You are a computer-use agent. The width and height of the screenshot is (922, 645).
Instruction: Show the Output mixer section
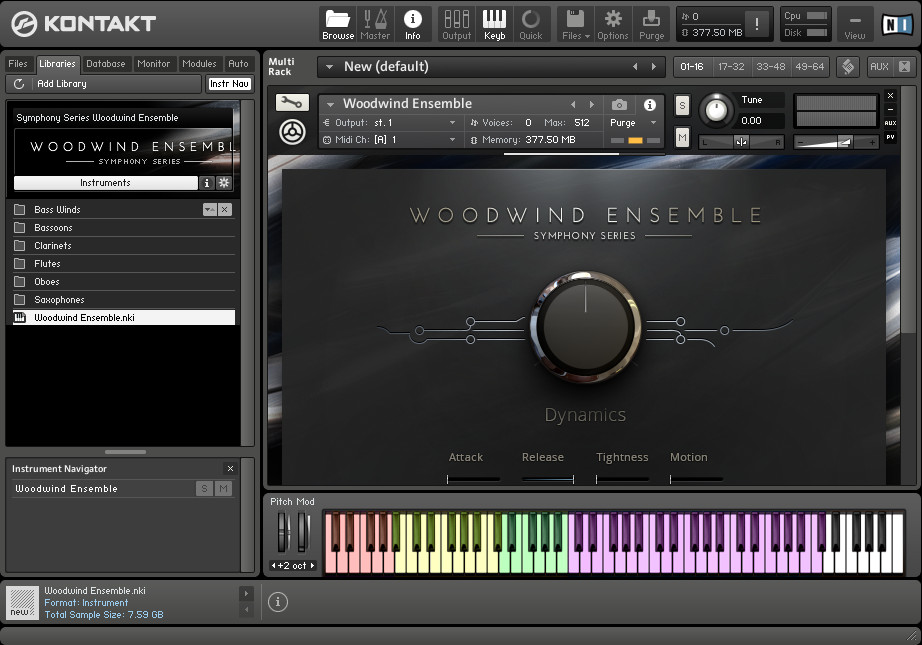coord(457,24)
